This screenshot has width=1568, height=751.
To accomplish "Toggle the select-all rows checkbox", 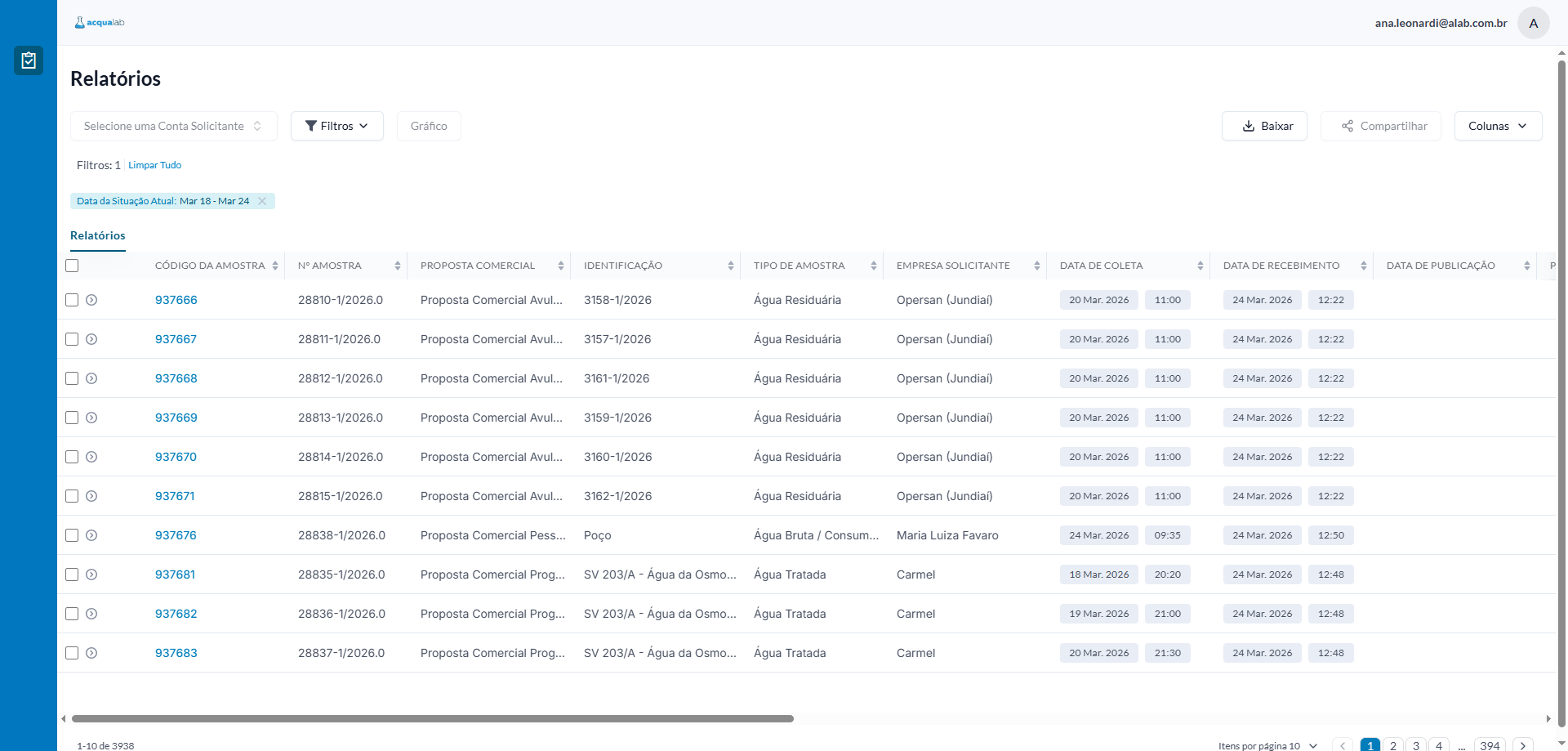I will click(x=72, y=266).
